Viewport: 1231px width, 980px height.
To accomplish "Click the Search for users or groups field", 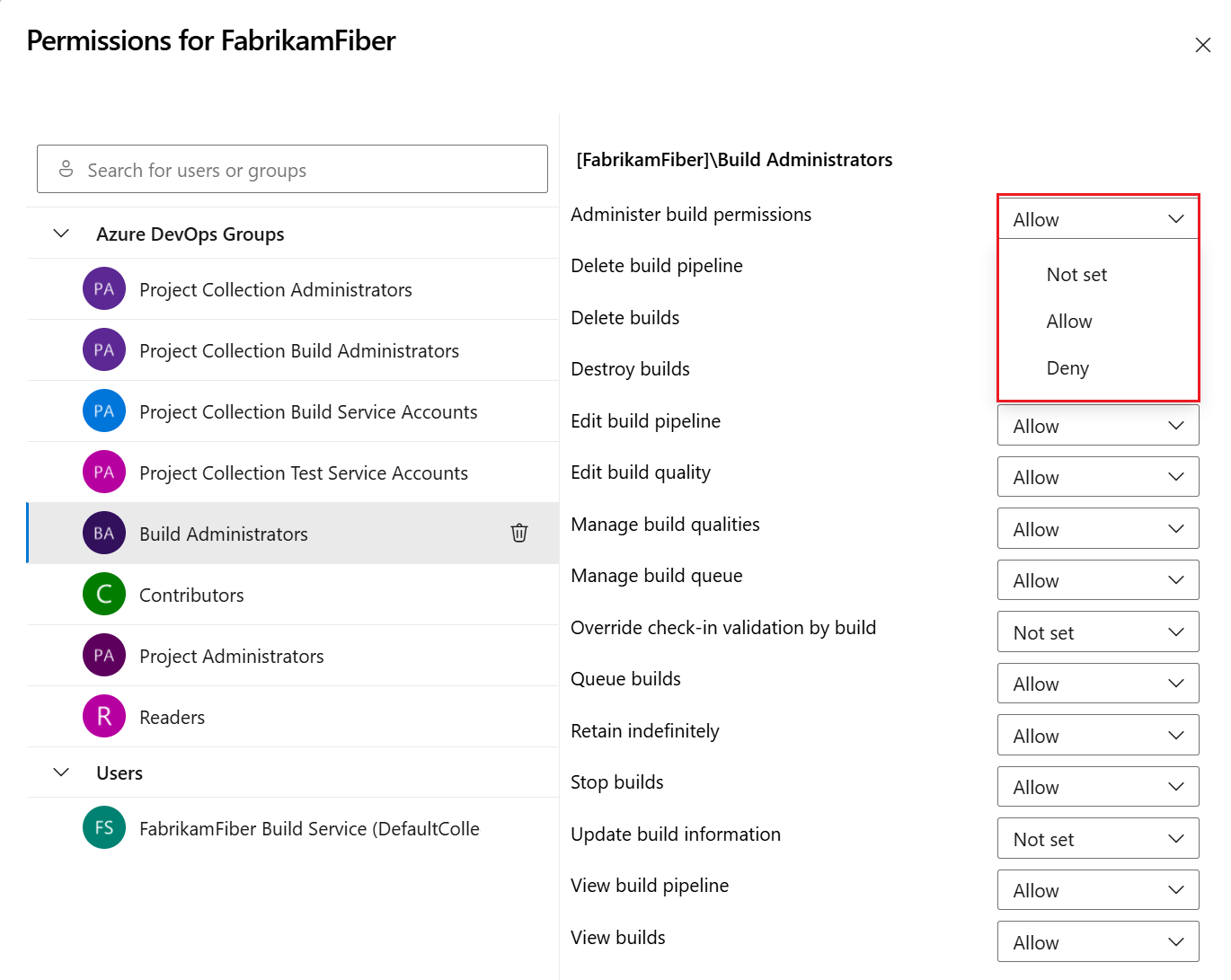I will 292,169.
